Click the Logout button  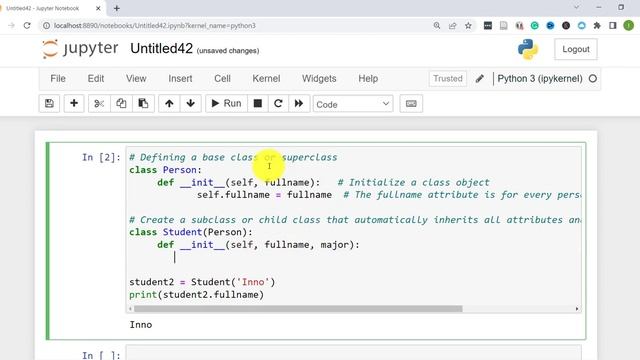[x=576, y=49]
